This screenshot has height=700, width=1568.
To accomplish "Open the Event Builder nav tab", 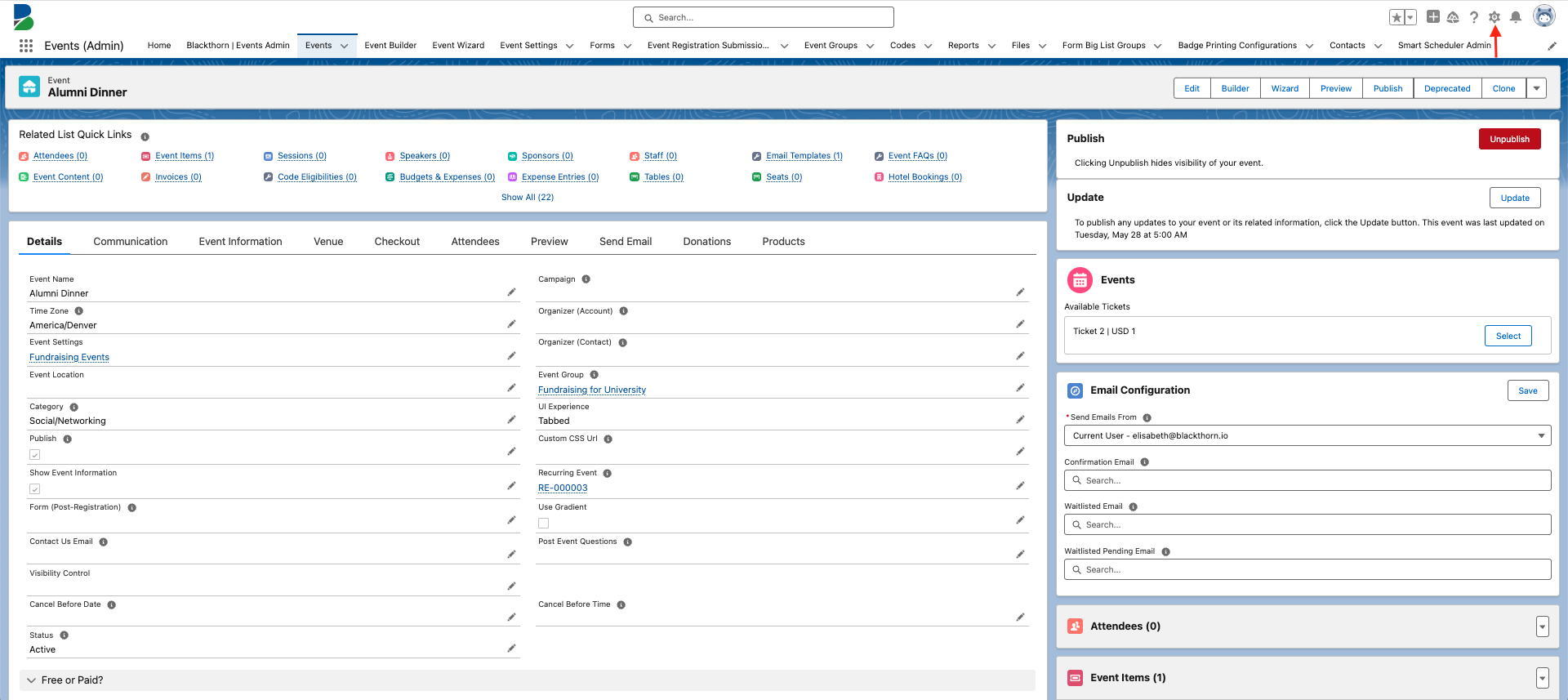I will [390, 46].
